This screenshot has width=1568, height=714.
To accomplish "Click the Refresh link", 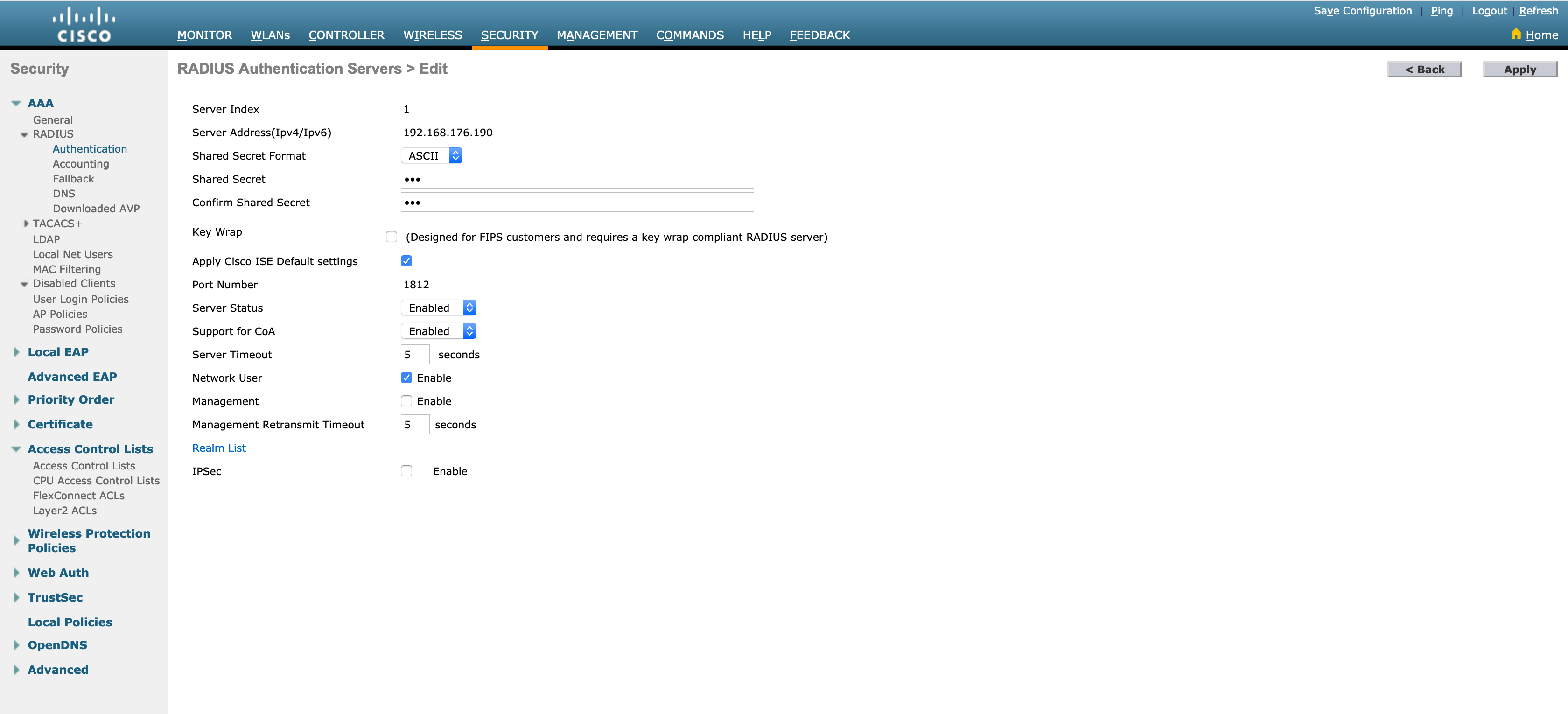I will (1538, 11).
